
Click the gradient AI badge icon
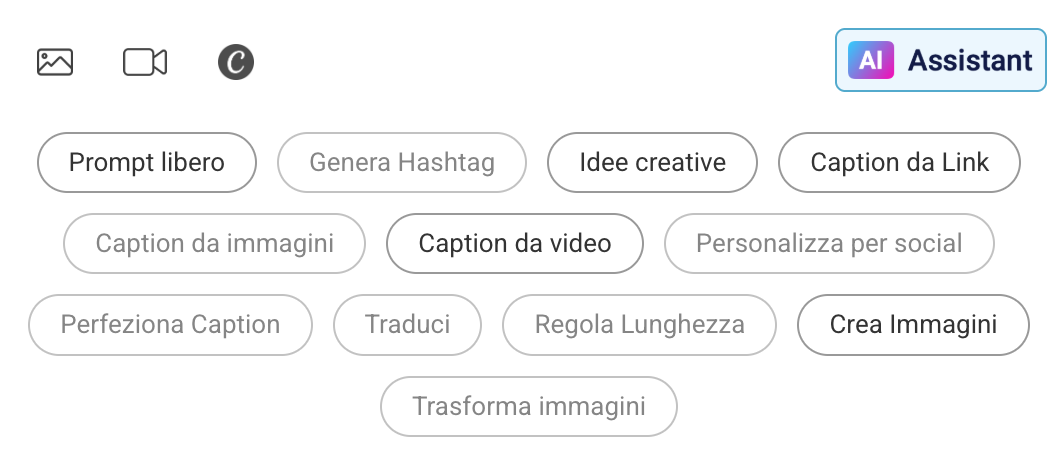coord(870,60)
